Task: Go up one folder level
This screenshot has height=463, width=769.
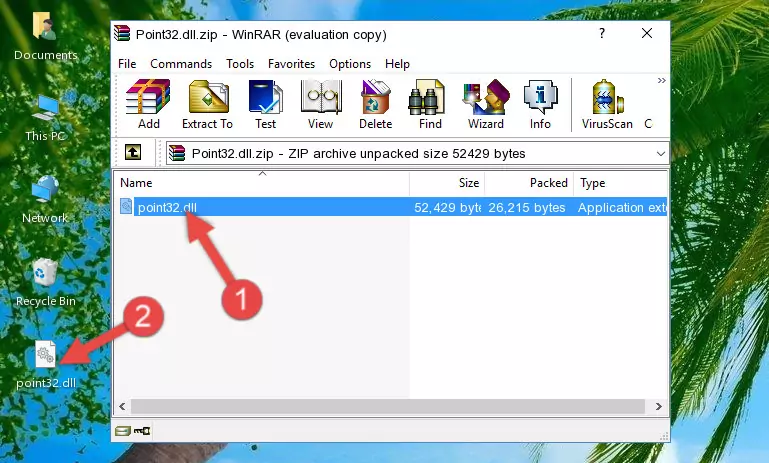Action: pyautogui.click(x=133, y=153)
